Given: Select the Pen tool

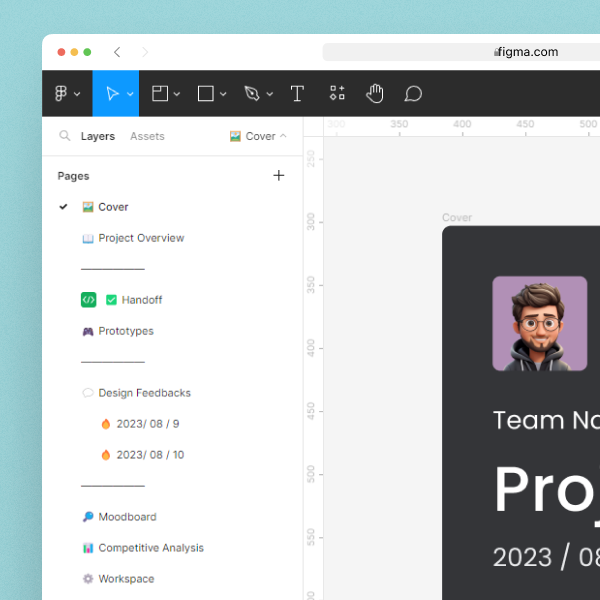Looking at the screenshot, I should click(252, 93).
